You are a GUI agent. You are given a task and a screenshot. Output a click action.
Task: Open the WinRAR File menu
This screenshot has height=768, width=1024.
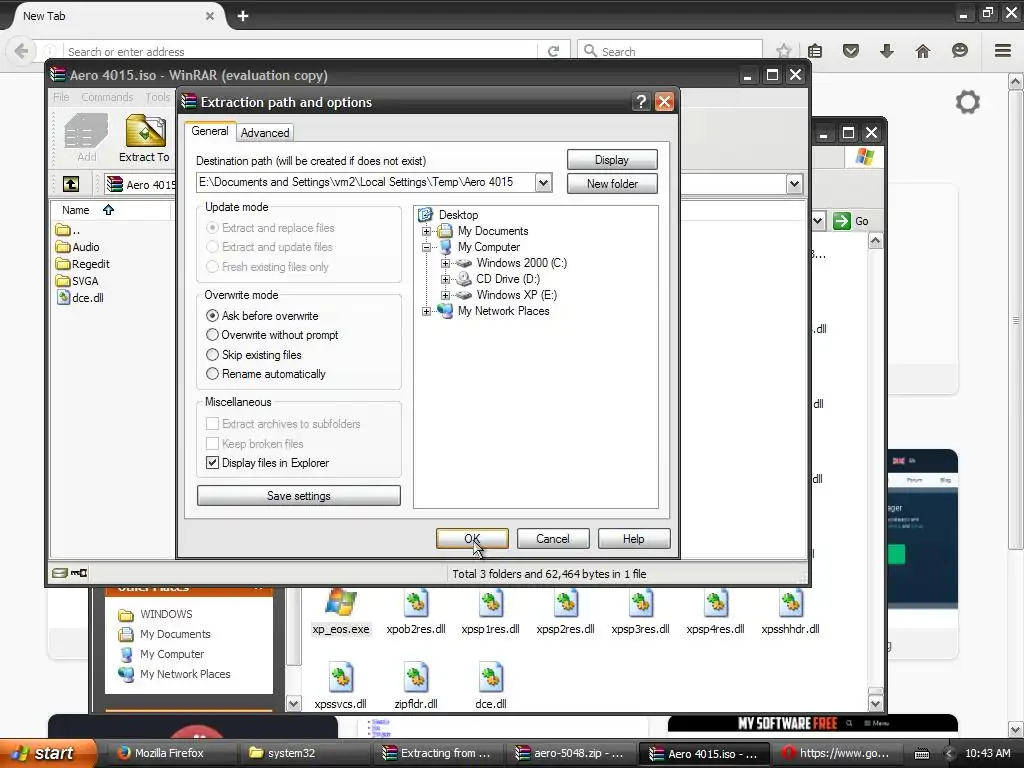point(61,97)
